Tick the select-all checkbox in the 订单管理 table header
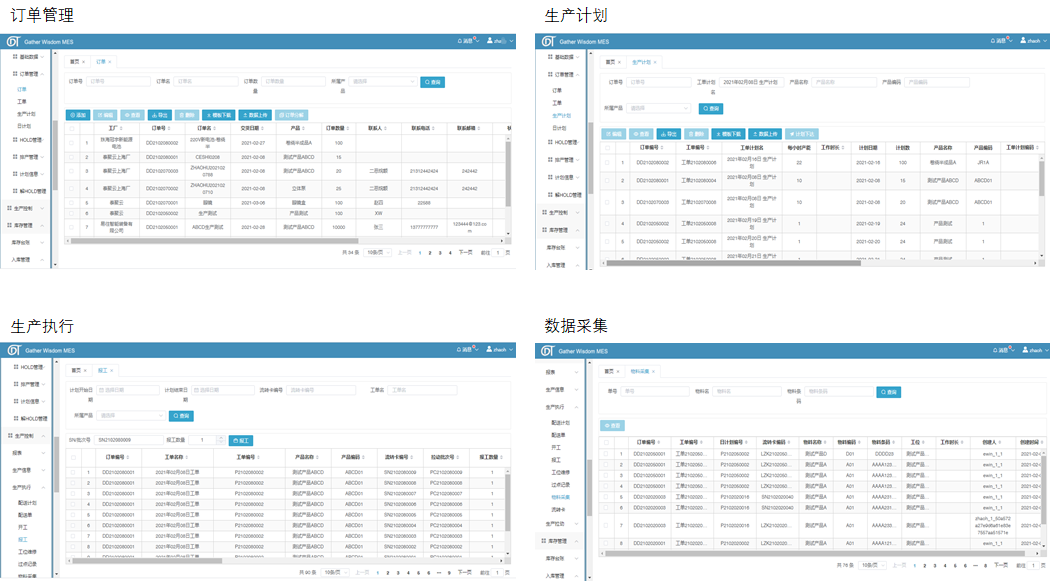 72,128
